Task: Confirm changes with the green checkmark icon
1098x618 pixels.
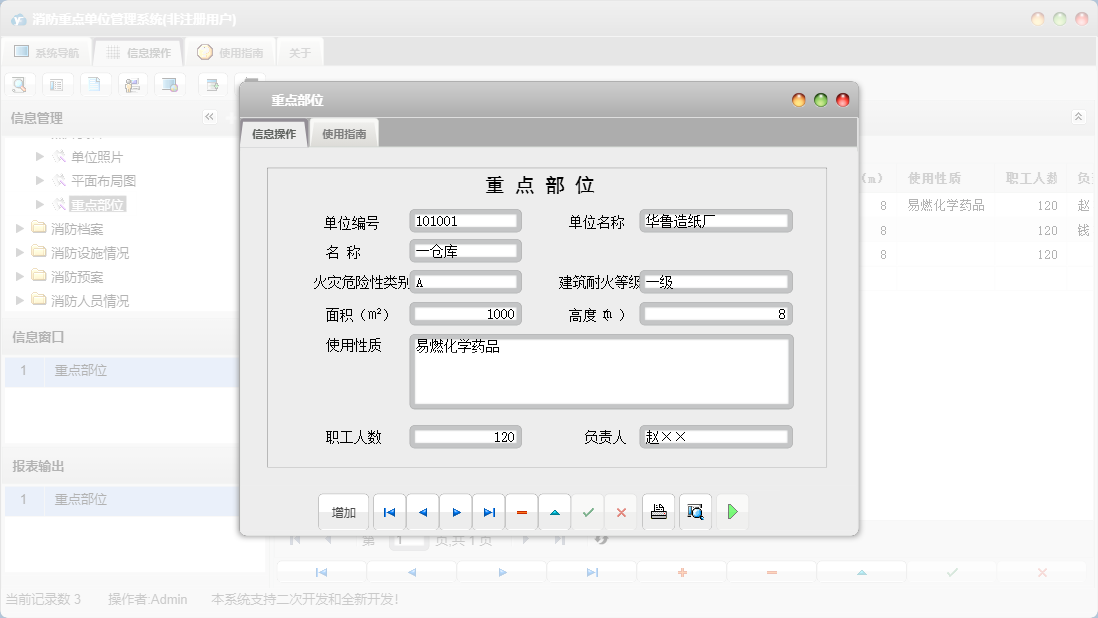Action: 588,511
